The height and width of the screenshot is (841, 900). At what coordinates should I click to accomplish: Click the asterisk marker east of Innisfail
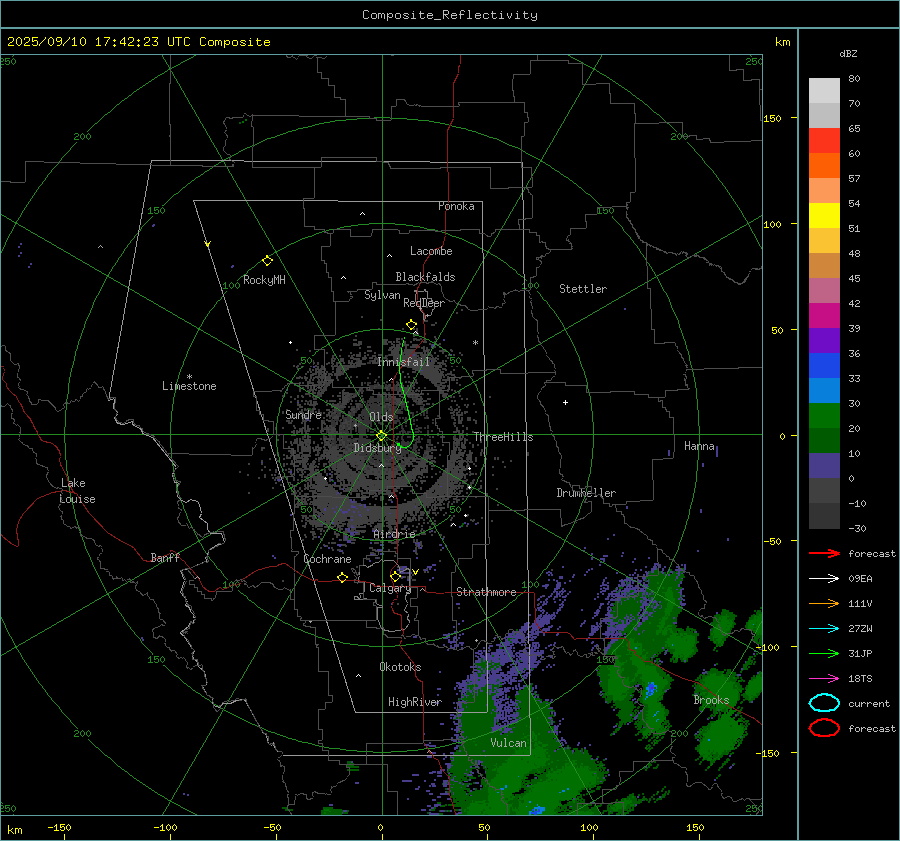[475, 343]
